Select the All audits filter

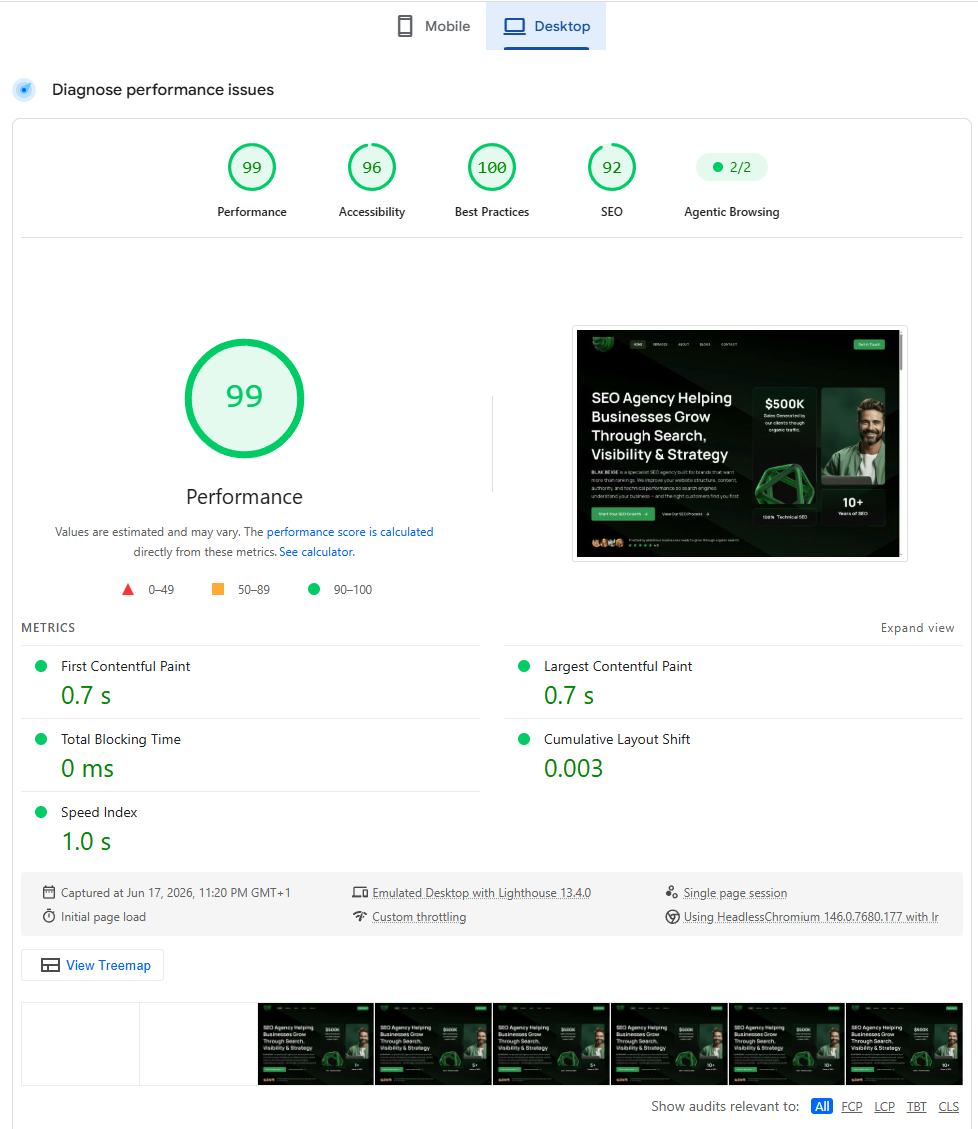coord(822,1107)
